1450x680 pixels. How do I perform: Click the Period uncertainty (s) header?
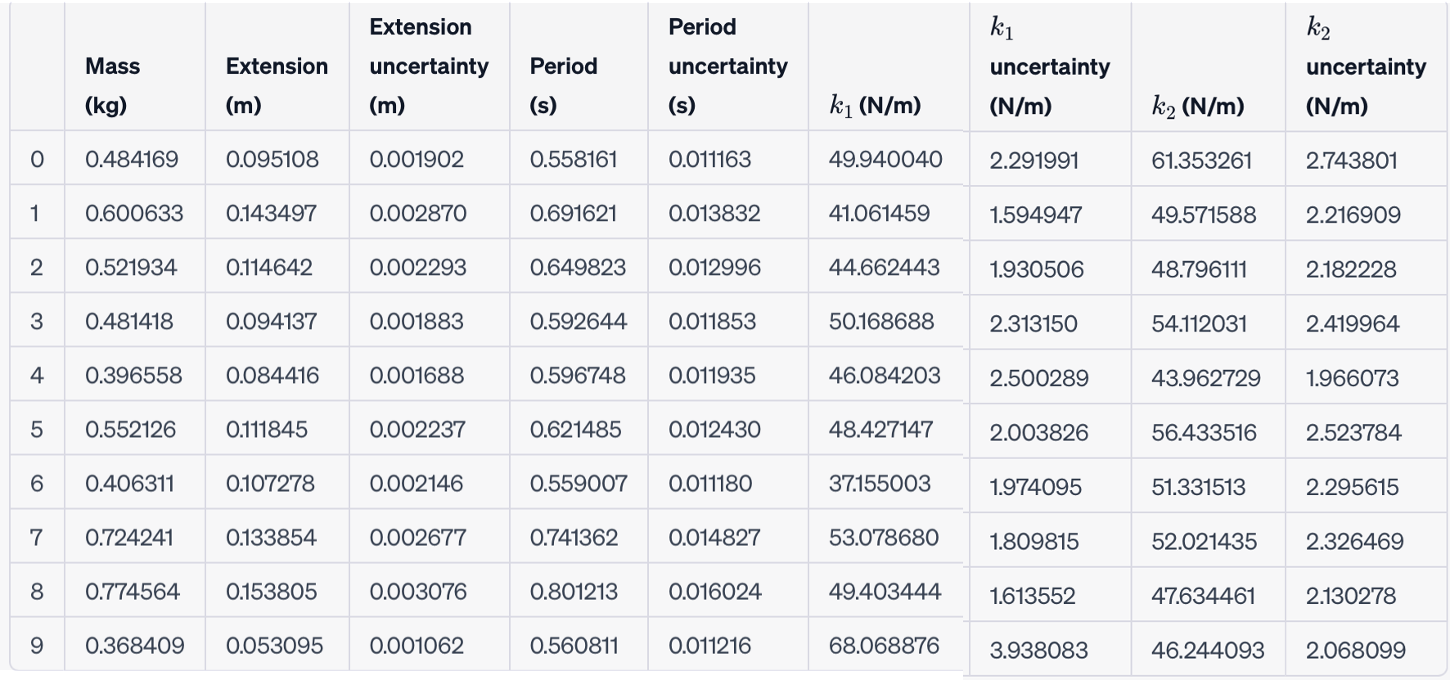(728, 66)
